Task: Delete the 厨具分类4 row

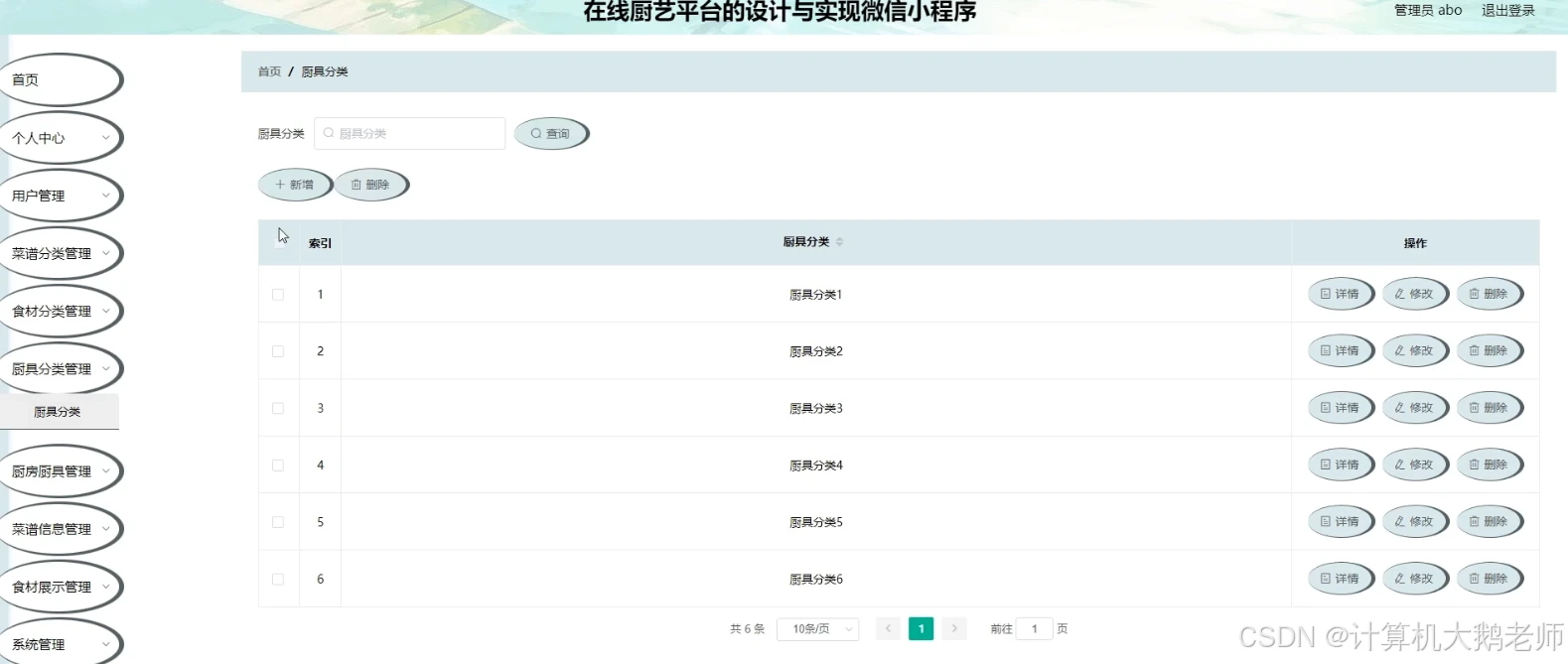Action: coord(1490,465)
